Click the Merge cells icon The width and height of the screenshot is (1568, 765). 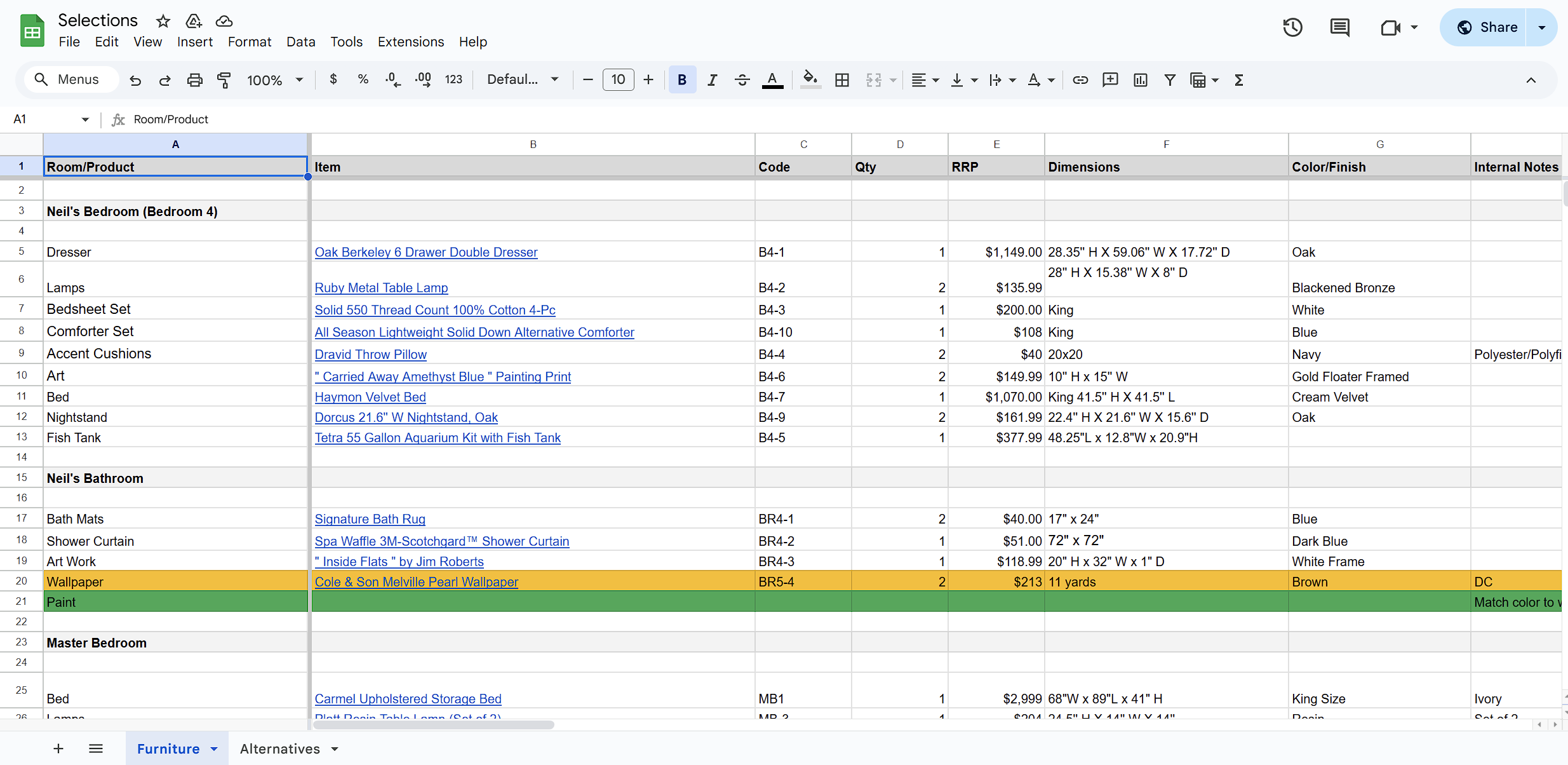click(874, 80)
